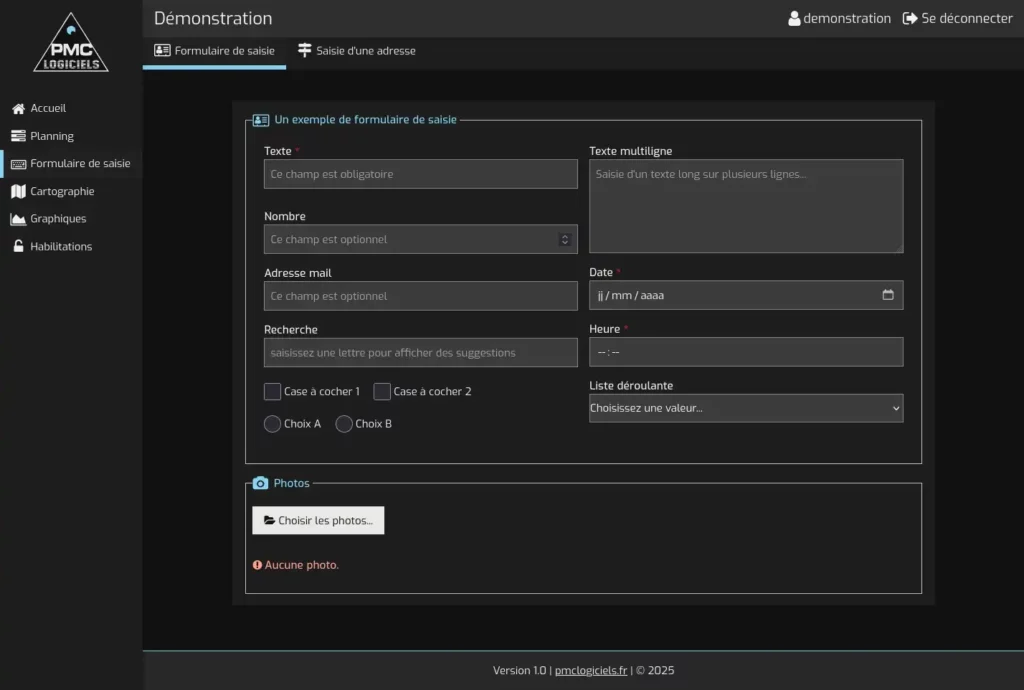Click the Heure time input field
This screenshot has width=1024, height=690.
746,352
